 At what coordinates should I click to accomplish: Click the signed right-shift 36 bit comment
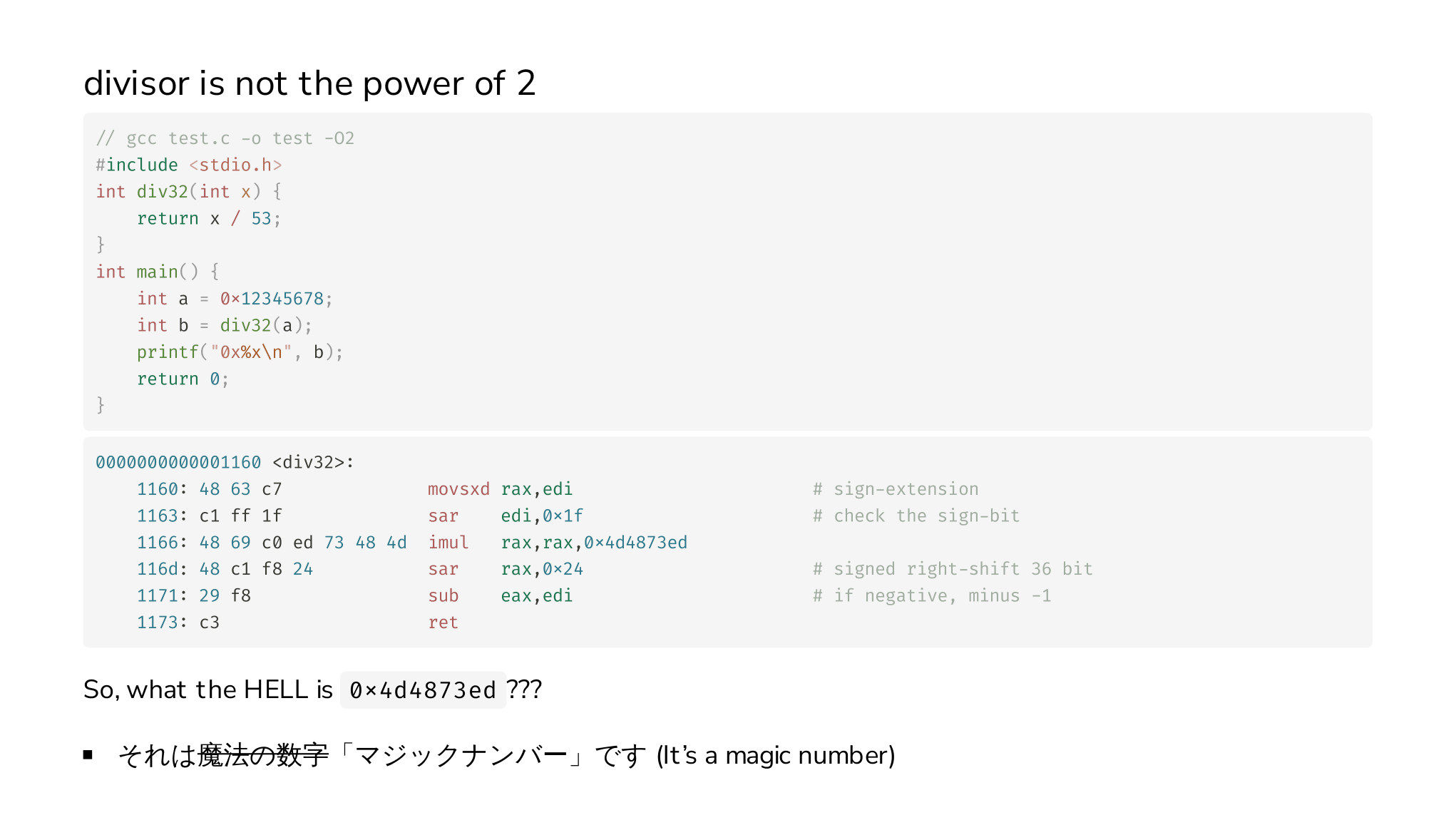pyautogui.click(x=953, y=569)
